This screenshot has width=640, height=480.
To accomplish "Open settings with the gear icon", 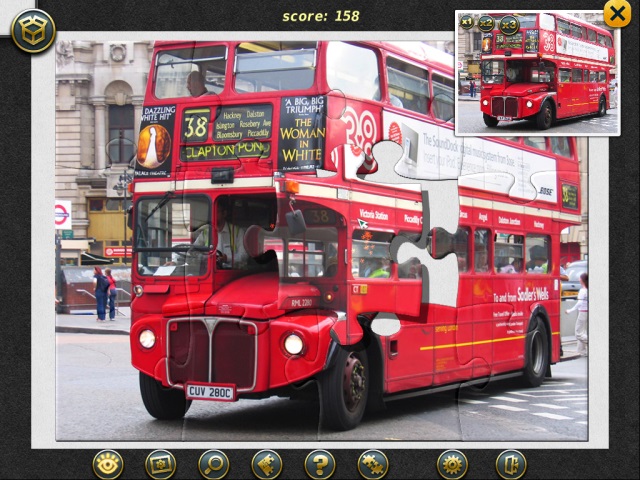I will click(451, 464).
